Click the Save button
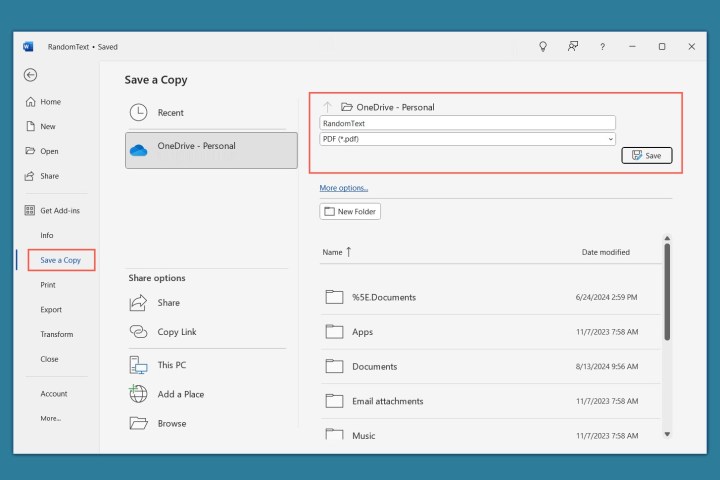 pyautogui.click(x=646, y=156)
